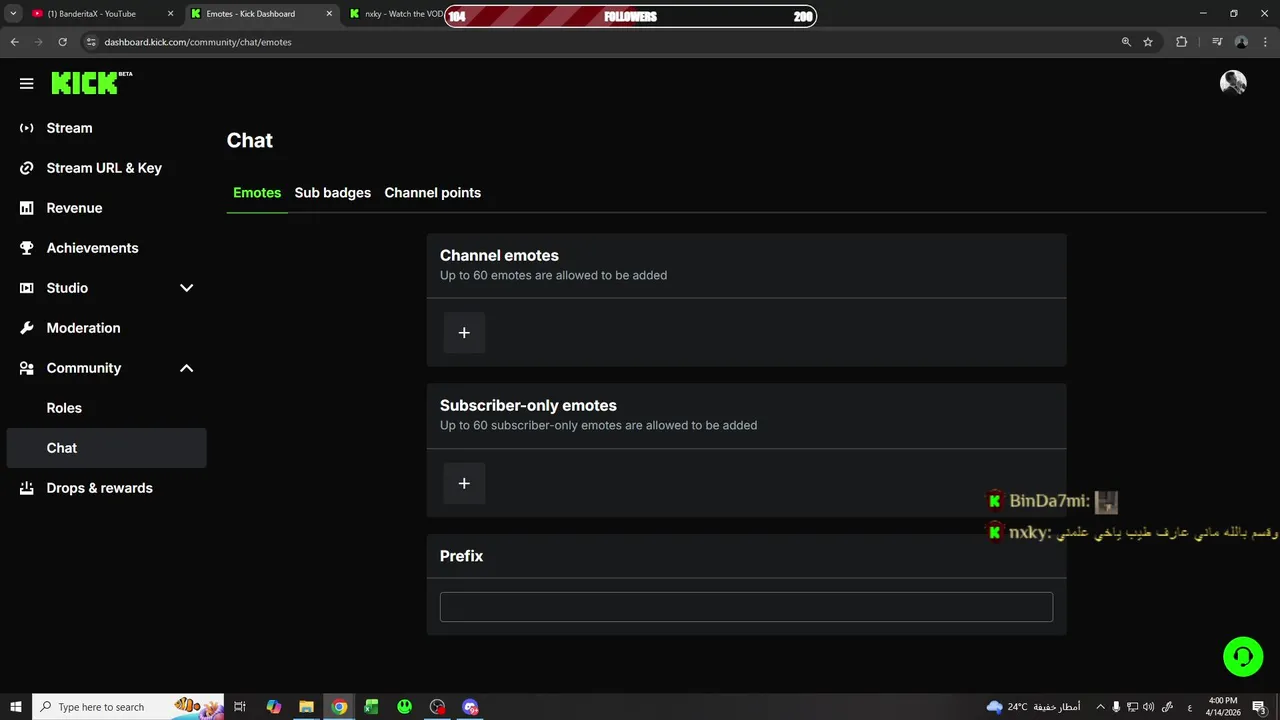Image resolution: width=1280 pixels, height=720 pixels.
Task: Add a new channel emote with plus
Action: point(464,333)
